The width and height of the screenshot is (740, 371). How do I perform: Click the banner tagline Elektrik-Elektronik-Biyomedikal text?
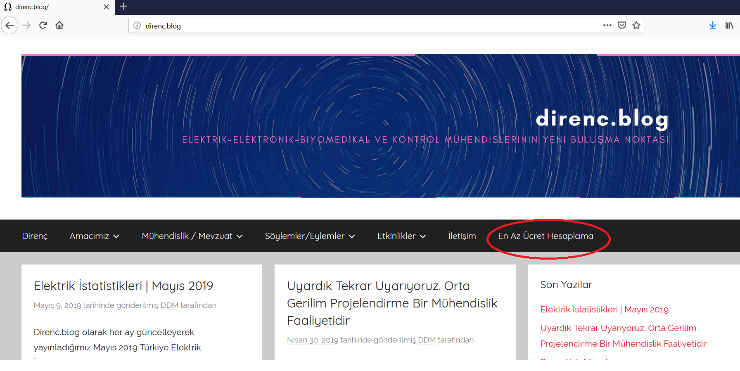pos(426,140)
